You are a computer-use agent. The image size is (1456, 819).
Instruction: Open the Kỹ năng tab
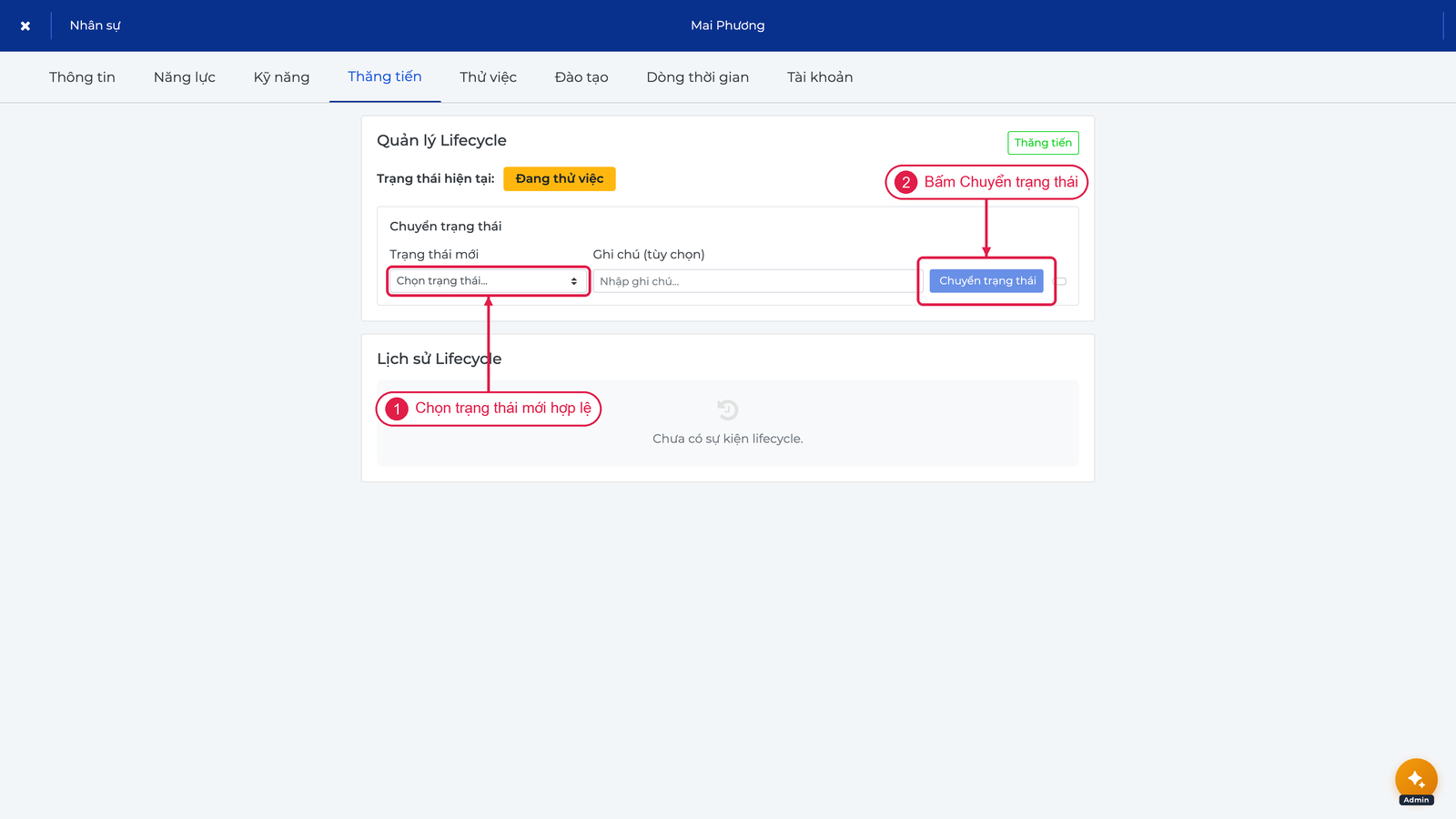pyautogui.click(x=281, y=77)
